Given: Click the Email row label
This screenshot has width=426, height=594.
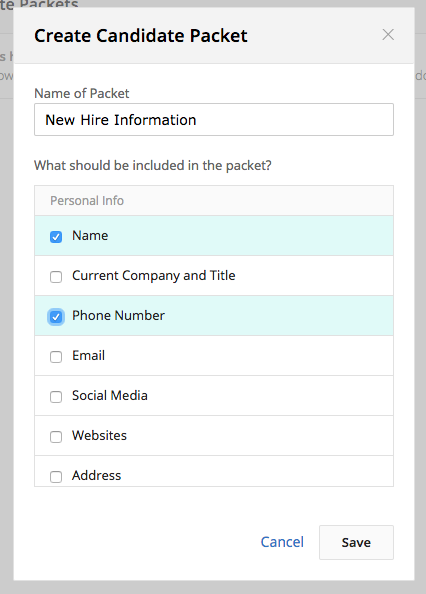Looking at the screenshot, I should tap(89, 355).
